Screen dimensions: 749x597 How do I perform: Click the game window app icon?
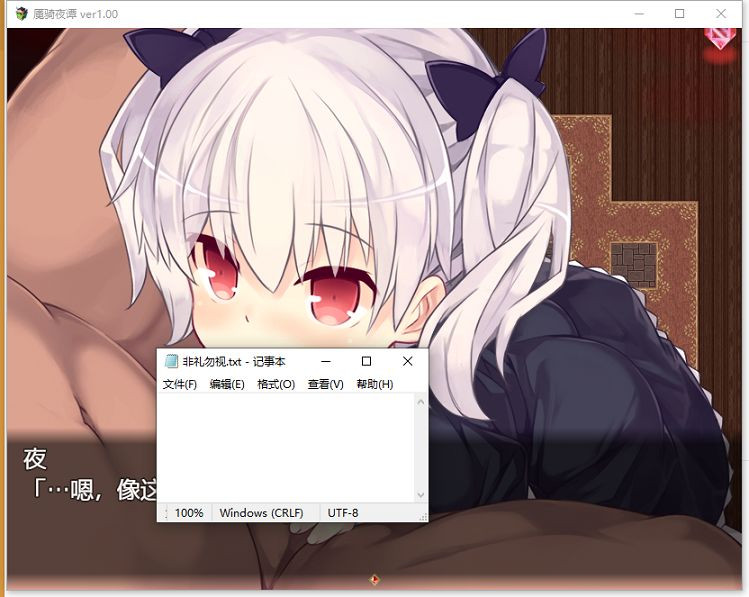pos(21,14)
